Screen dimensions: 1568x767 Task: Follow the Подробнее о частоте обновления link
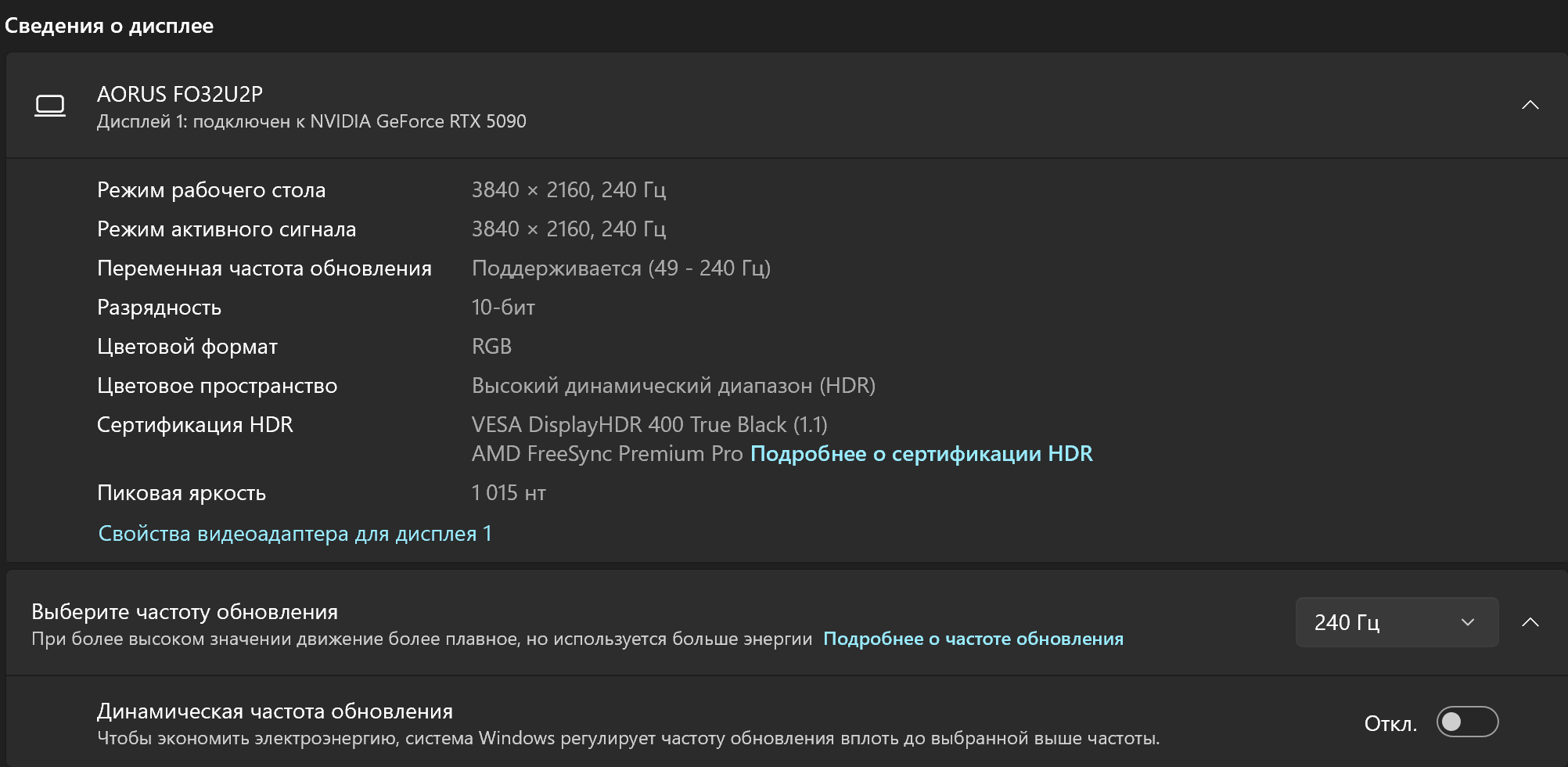click(x=973, y=639)
